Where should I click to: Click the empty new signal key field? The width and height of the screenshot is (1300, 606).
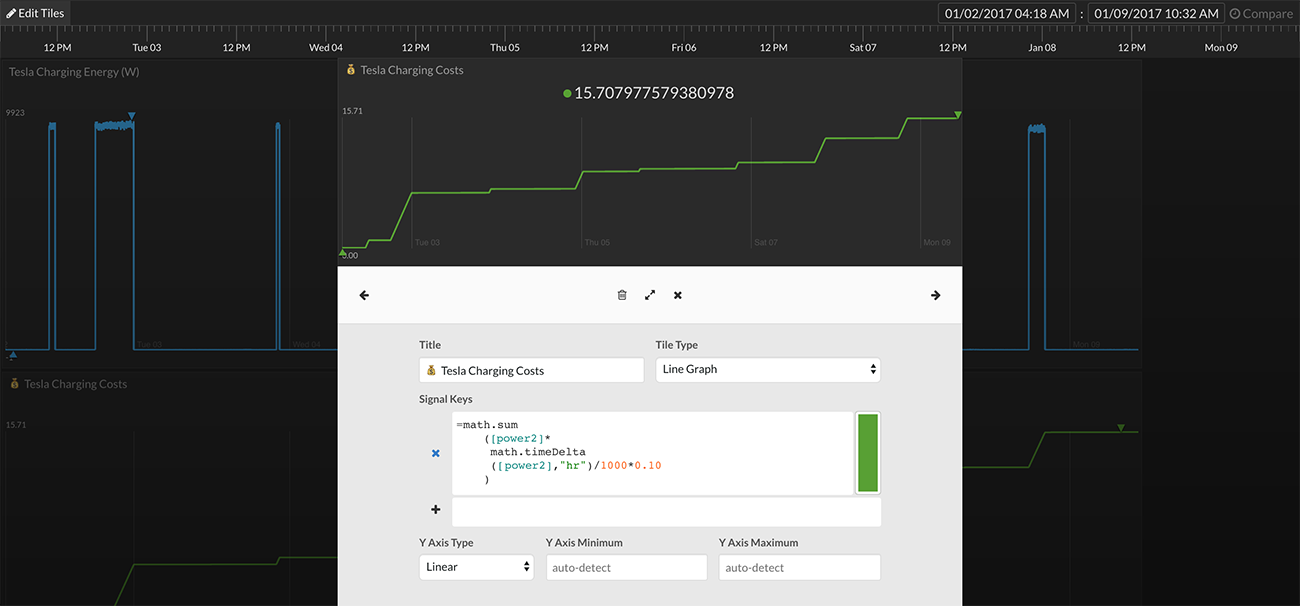tap(666, 512)
